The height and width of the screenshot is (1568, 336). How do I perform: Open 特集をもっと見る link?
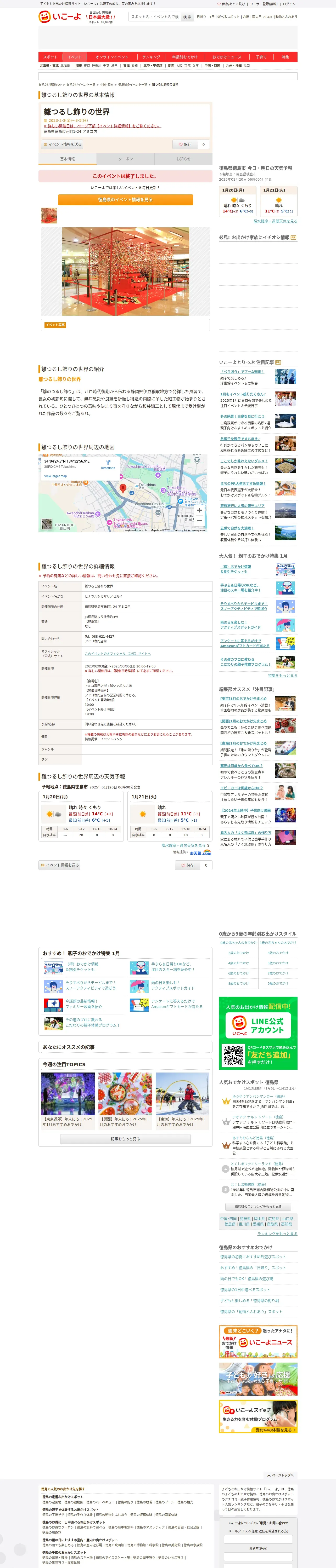coord(283,676)
